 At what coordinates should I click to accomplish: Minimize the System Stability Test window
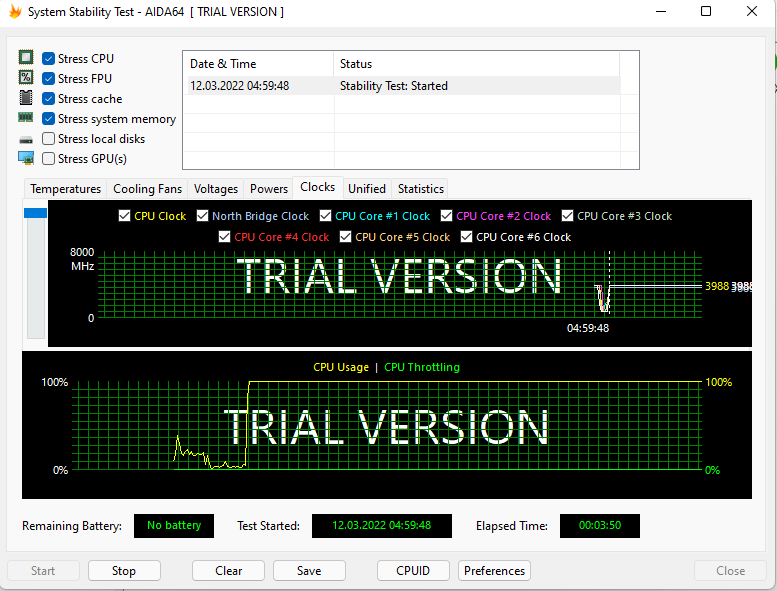(661, 11)
